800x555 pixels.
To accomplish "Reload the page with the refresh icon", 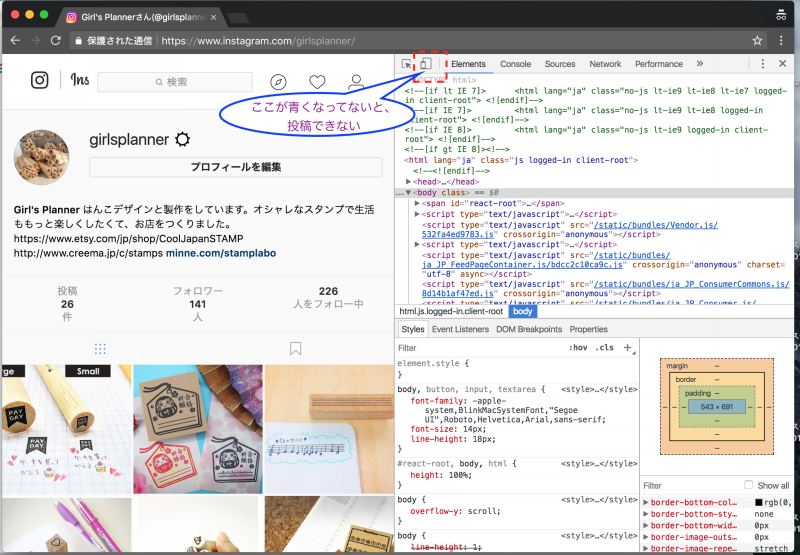I will point(56,40).
